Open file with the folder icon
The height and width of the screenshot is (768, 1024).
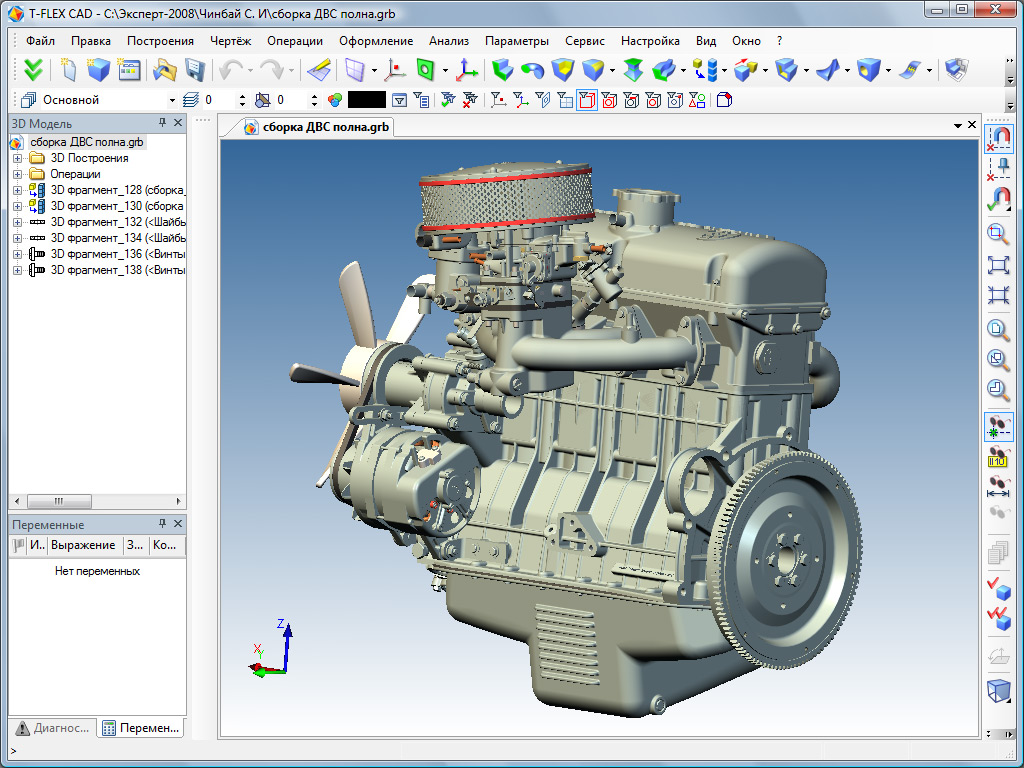click(165, 69)
